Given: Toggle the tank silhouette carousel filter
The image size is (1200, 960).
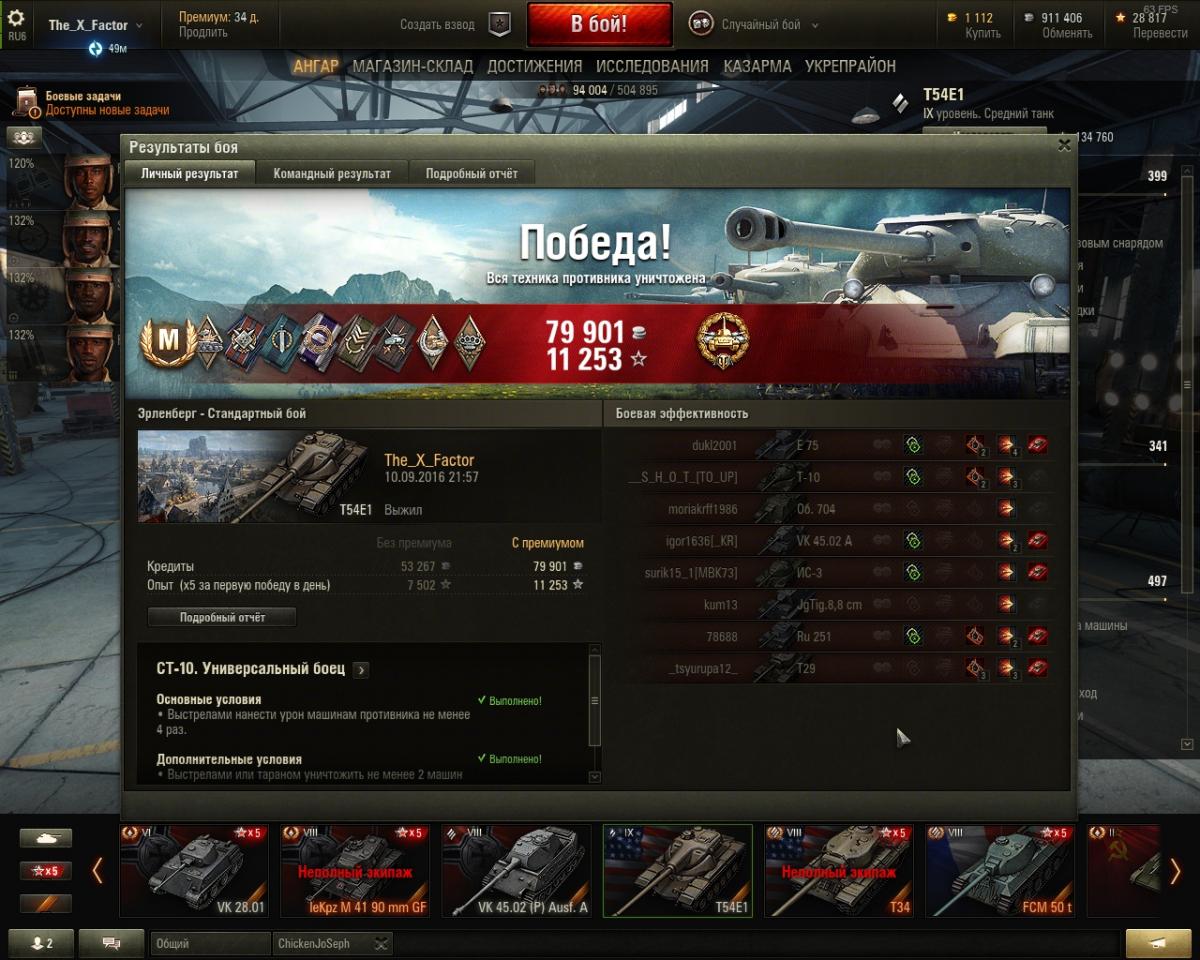Looking at the screenshot, I should tap(46, 838).
